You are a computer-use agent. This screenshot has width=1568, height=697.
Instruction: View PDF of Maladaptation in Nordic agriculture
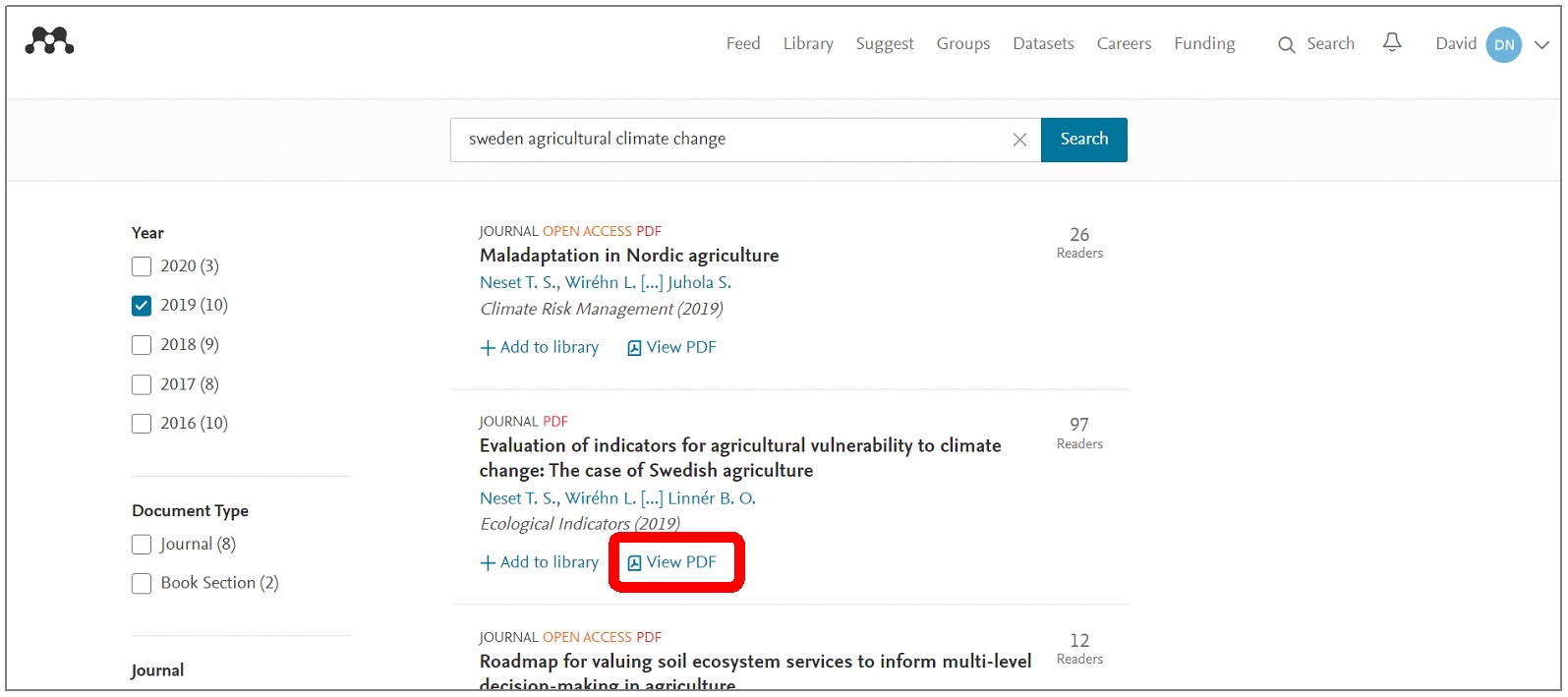coord(672,347)
